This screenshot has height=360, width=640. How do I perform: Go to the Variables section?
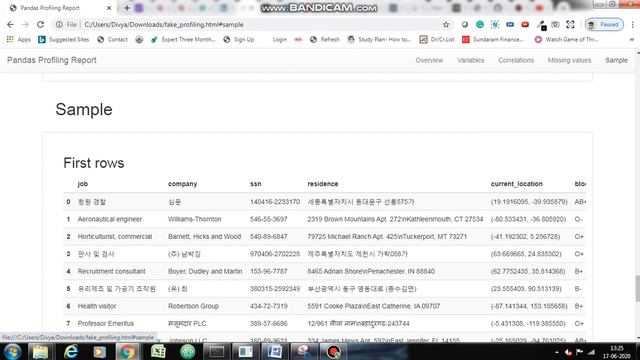471,60
